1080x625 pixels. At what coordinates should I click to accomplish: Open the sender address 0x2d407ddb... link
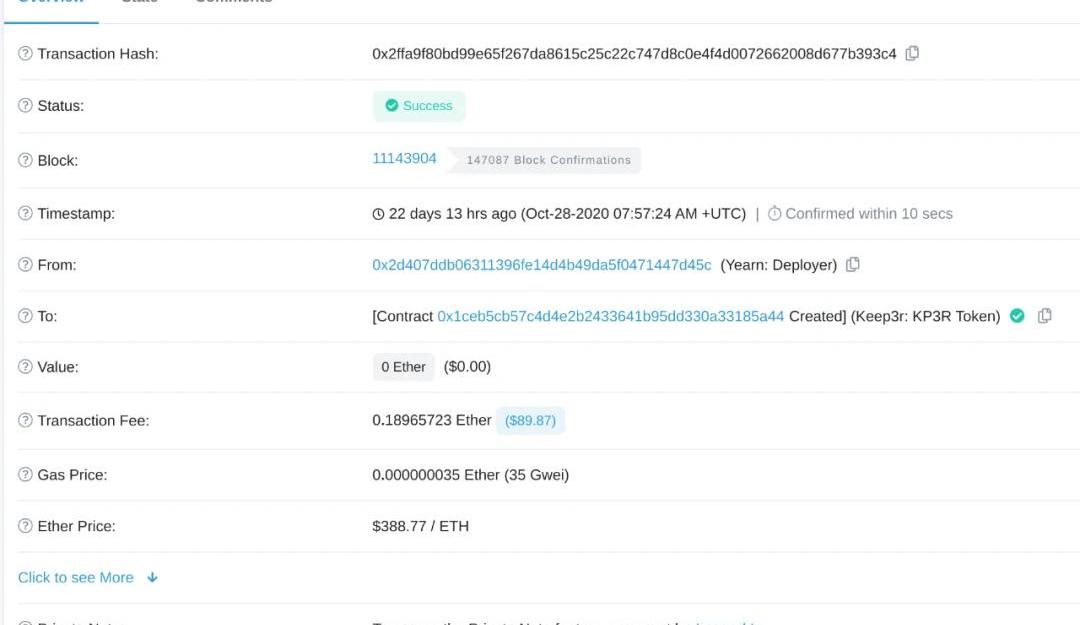(541, 265)
